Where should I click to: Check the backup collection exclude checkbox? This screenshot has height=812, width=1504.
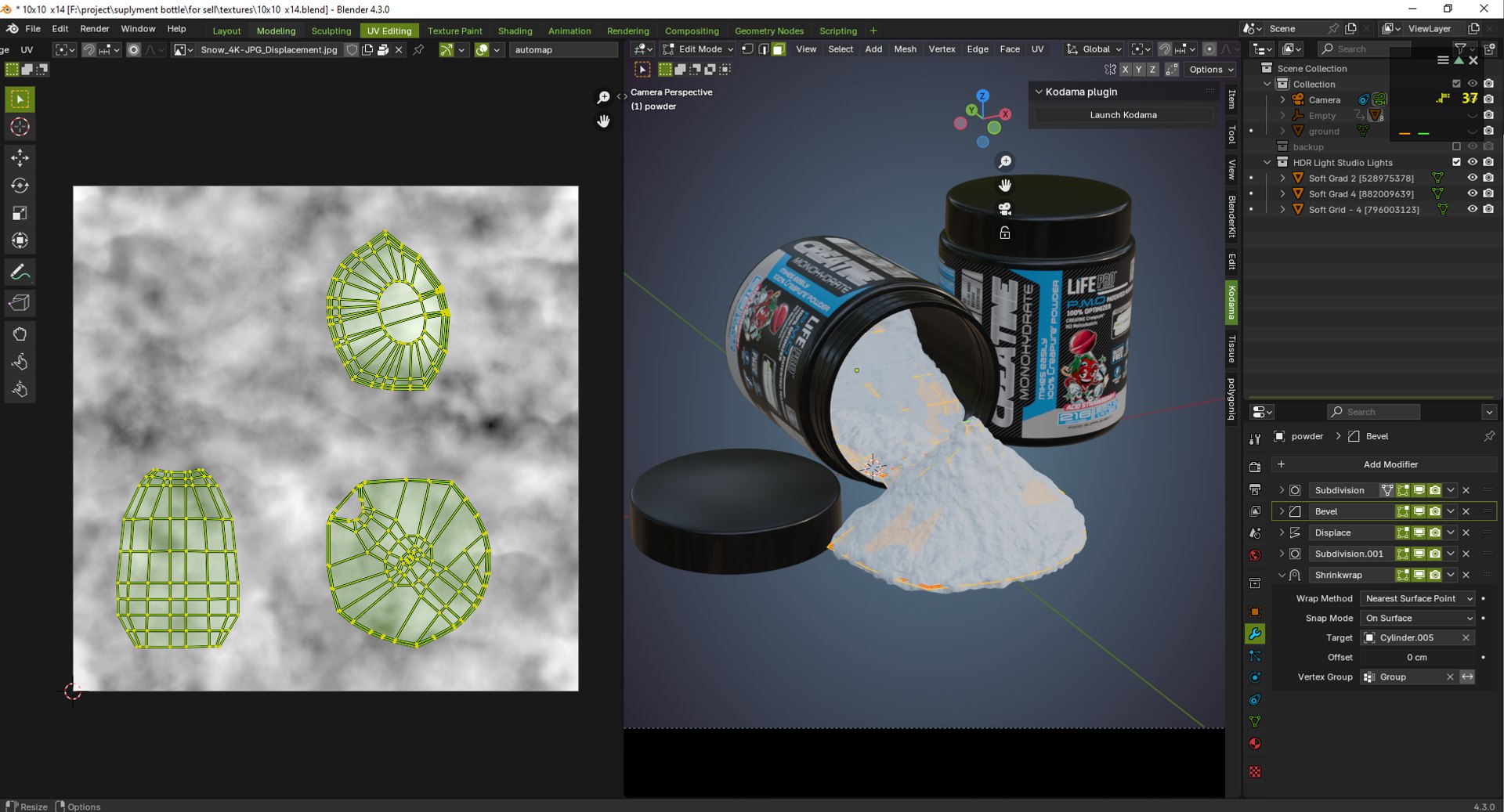[1456, 146]
